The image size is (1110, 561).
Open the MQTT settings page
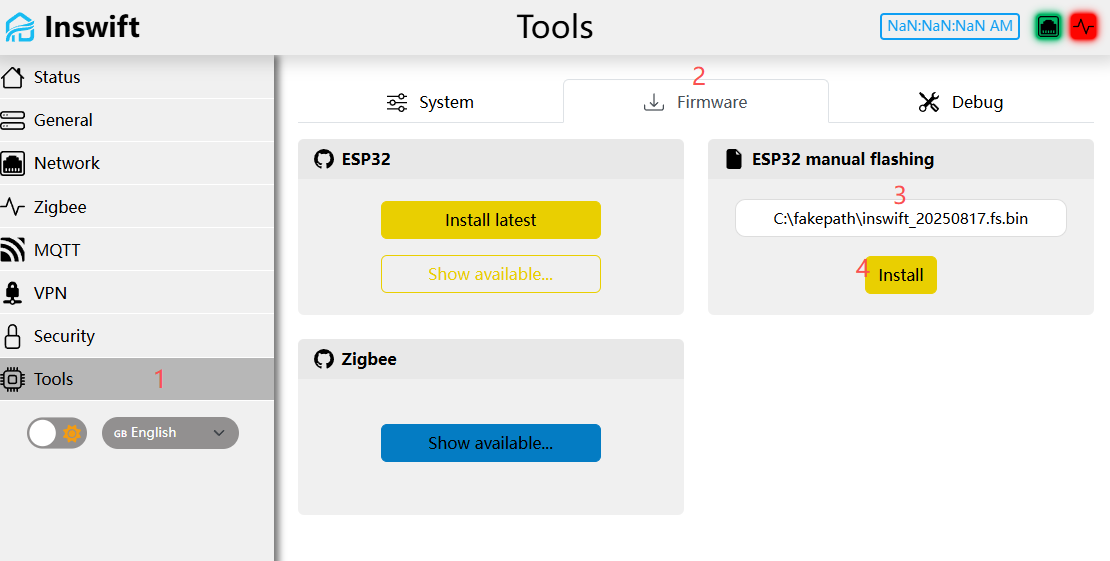point(137,250)
